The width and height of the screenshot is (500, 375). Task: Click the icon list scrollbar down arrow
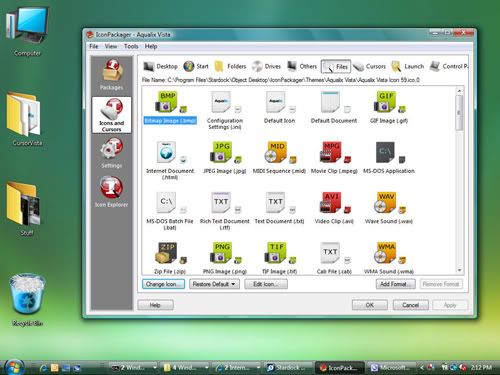[x=459, y=270]
